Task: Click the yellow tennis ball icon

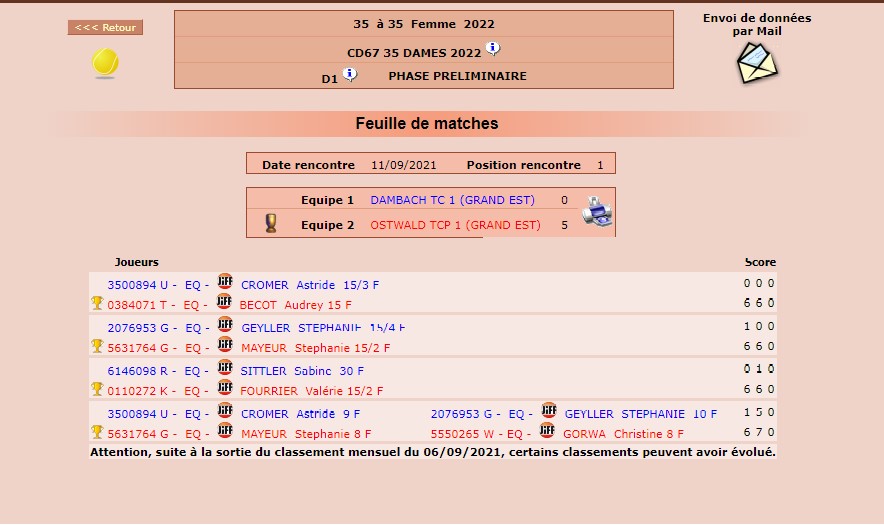Action: point(105,63)
